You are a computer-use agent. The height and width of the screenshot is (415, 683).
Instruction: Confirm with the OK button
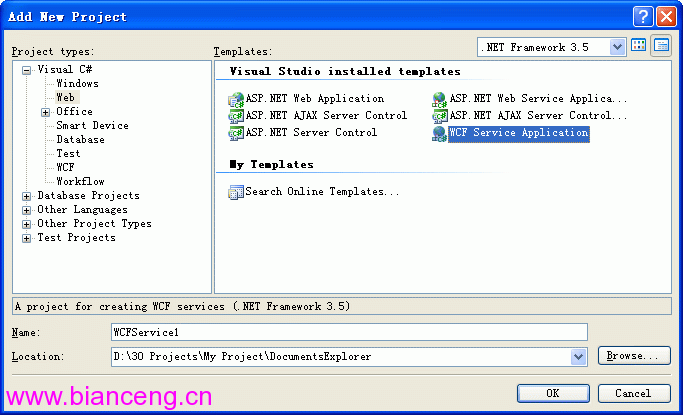pyautogui.click(x=553, y=393)
